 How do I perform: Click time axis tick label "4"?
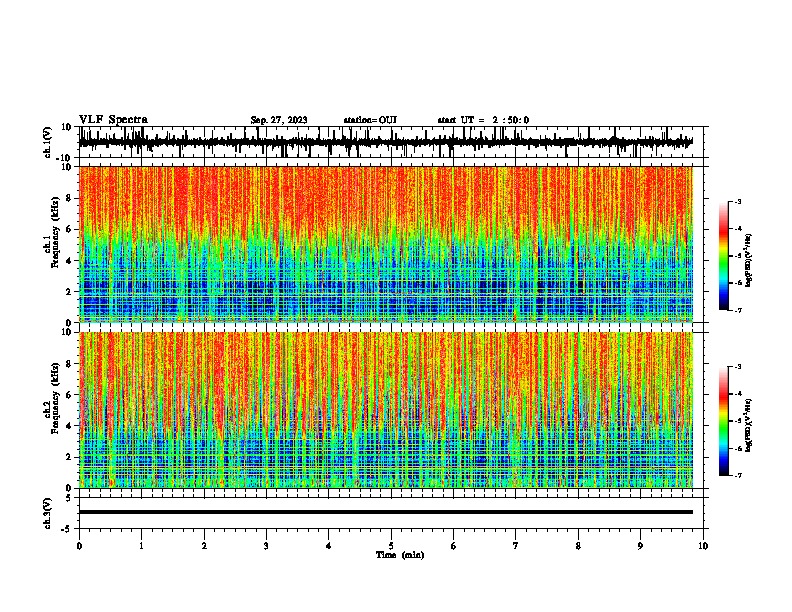click(x=328, y=546)
